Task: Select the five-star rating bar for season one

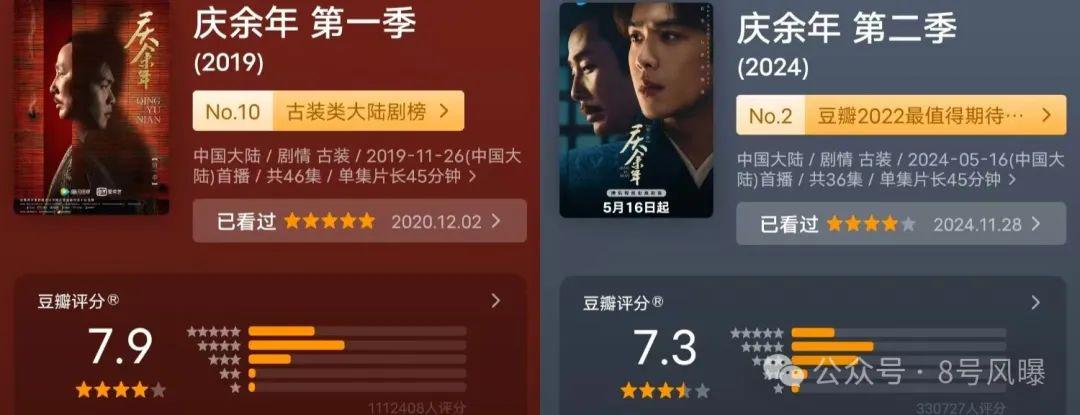Action: click(x=357, y=331)
